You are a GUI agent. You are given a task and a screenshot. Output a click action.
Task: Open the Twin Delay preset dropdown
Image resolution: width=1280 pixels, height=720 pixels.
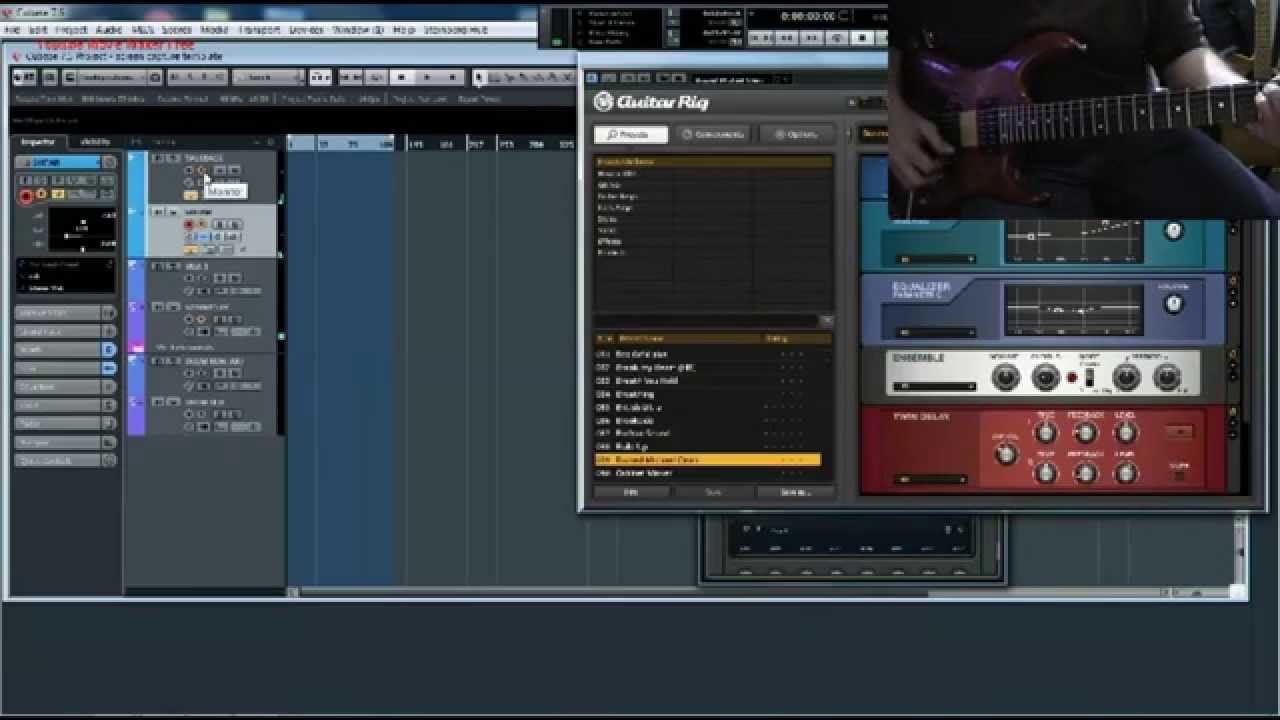[x=932, y=480]
